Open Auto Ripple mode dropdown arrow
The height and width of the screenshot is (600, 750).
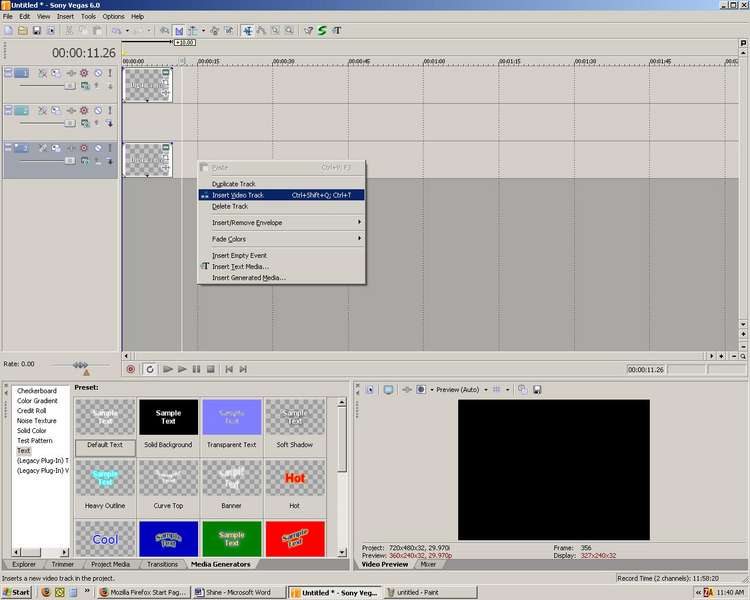coord(203,31)
